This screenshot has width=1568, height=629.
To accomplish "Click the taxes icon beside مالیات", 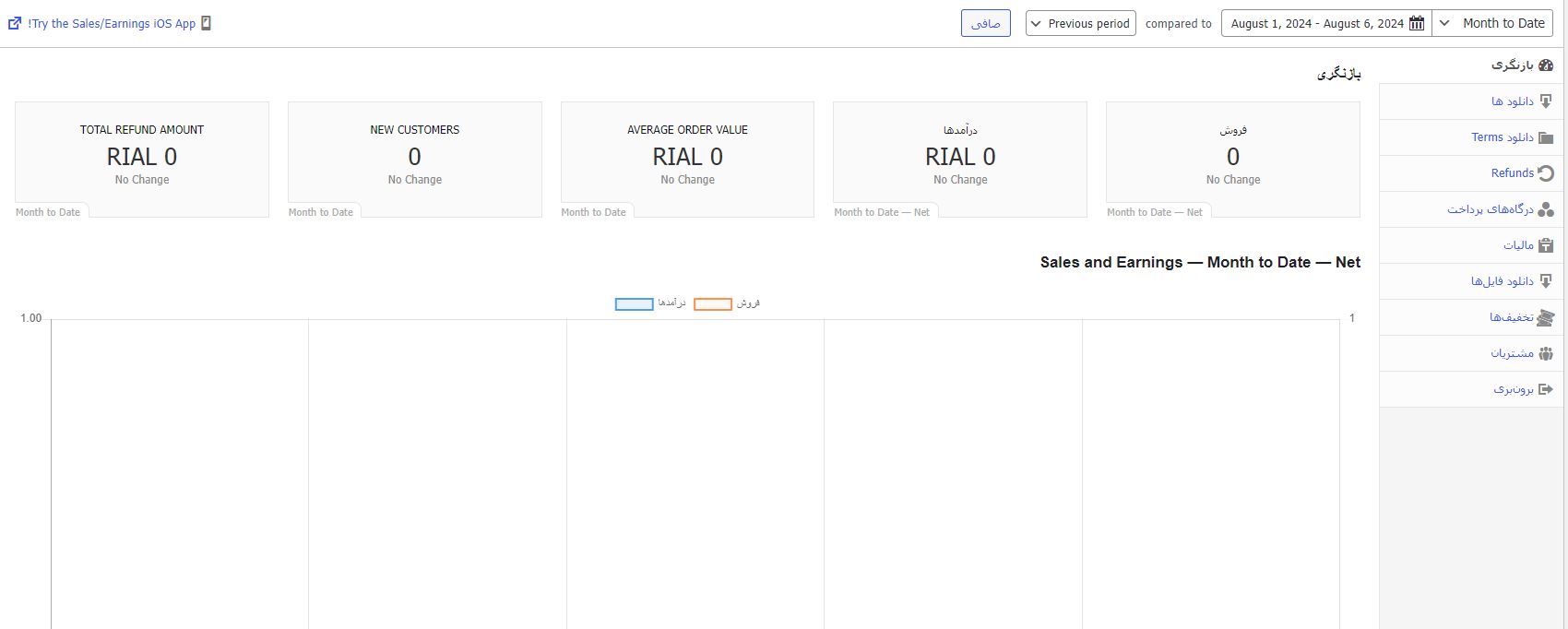I will click(1546, 245).
